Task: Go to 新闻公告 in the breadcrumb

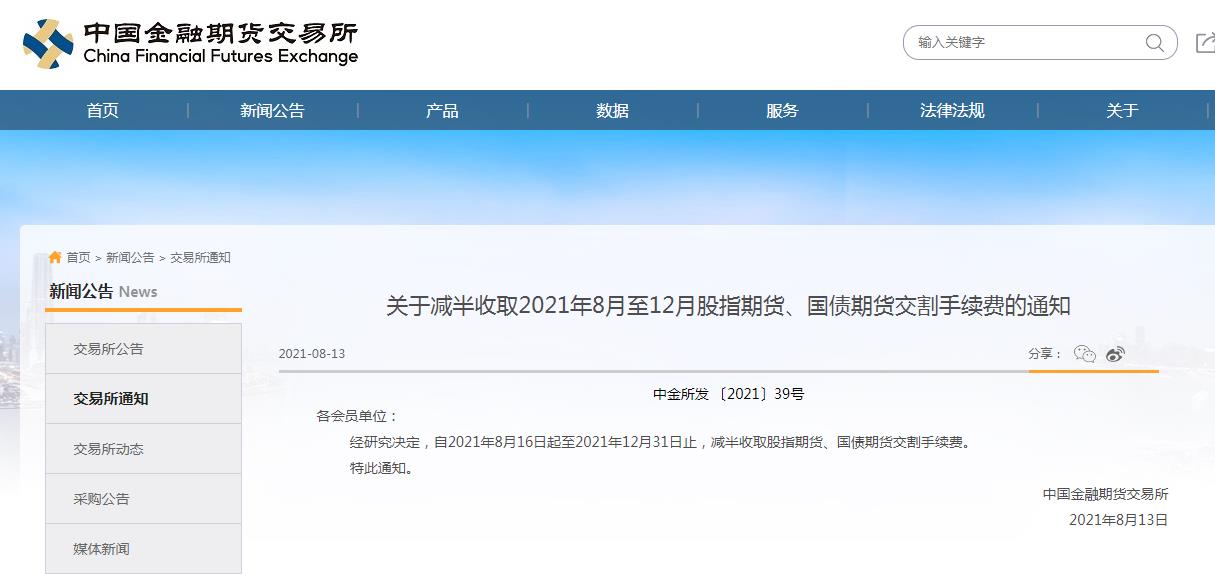Action: [130, 258]
